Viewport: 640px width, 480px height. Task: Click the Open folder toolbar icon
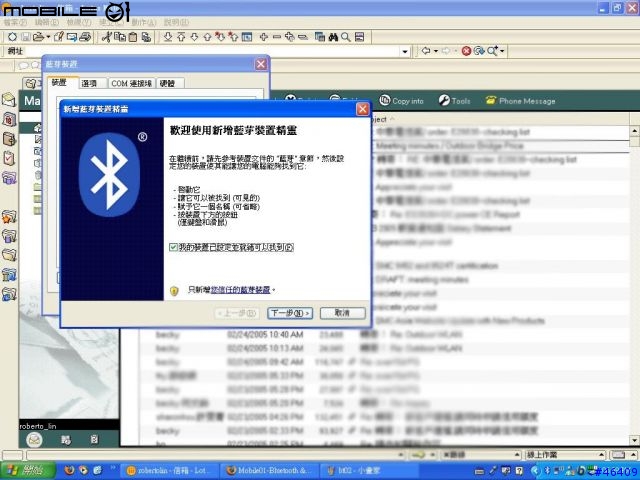[x=38, y=37]
